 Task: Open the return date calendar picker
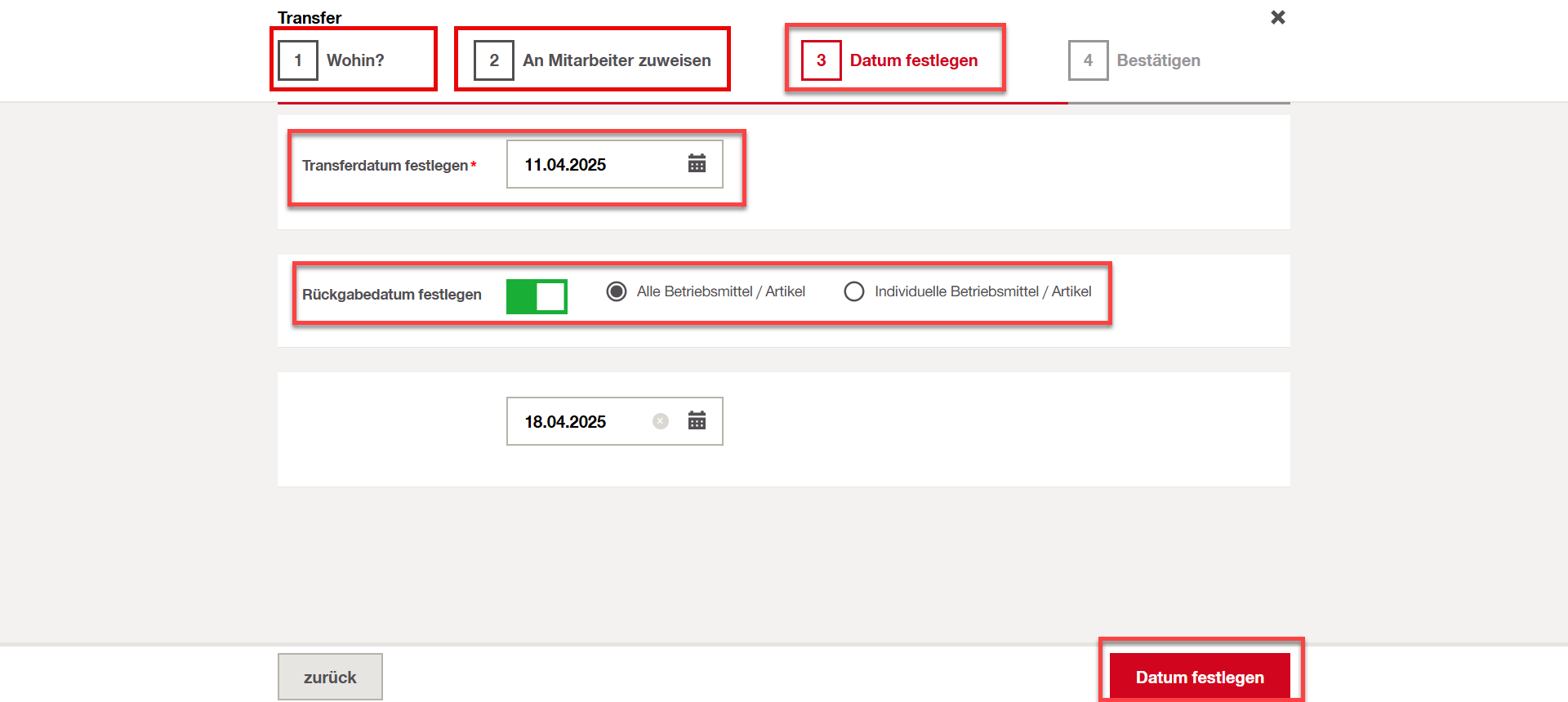697,421
